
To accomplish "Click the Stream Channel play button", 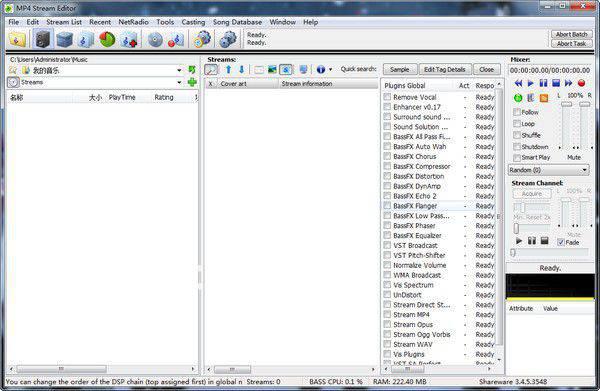I will 519,241.
